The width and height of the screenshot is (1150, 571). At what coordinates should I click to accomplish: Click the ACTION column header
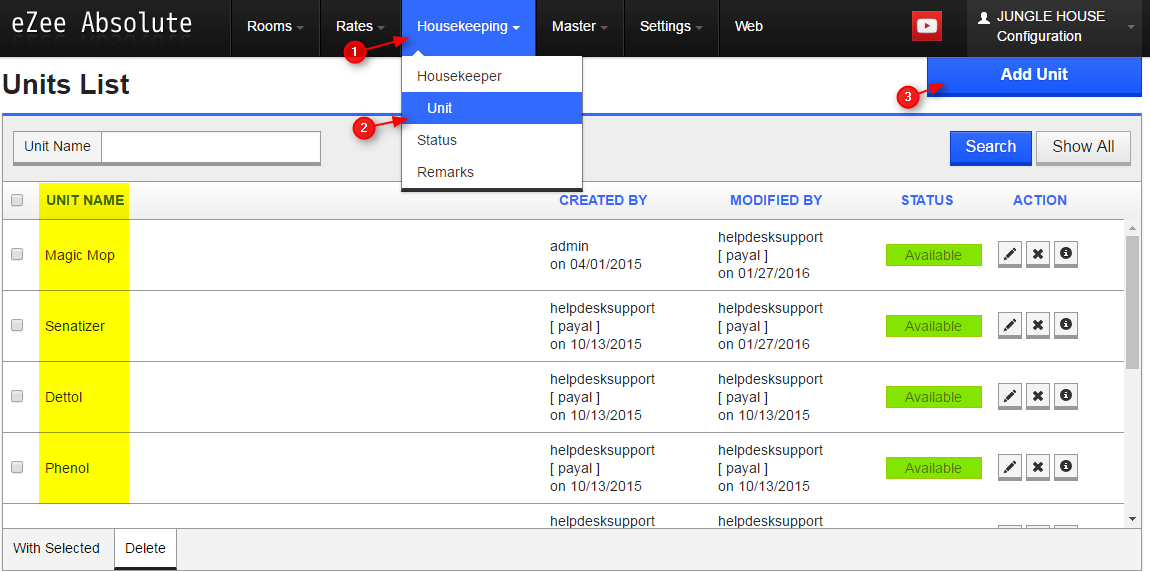(1040, 200)
